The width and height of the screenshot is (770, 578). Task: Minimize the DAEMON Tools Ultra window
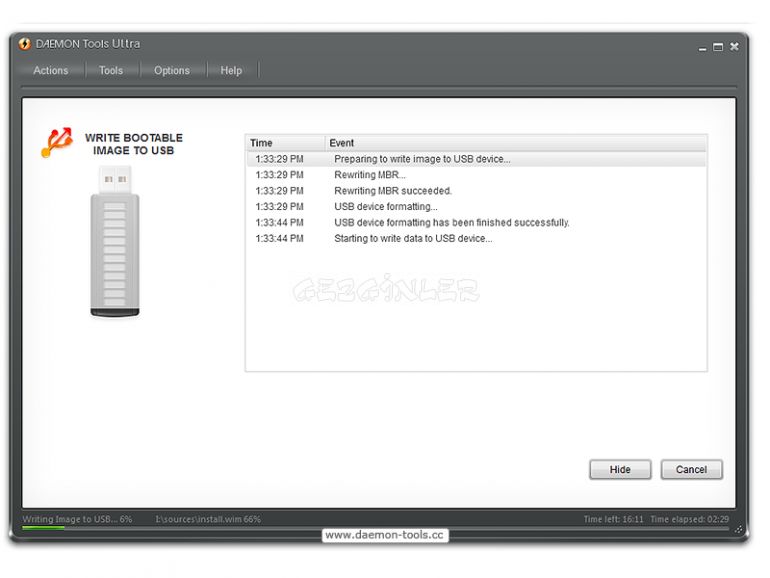(x=703, y=49)
